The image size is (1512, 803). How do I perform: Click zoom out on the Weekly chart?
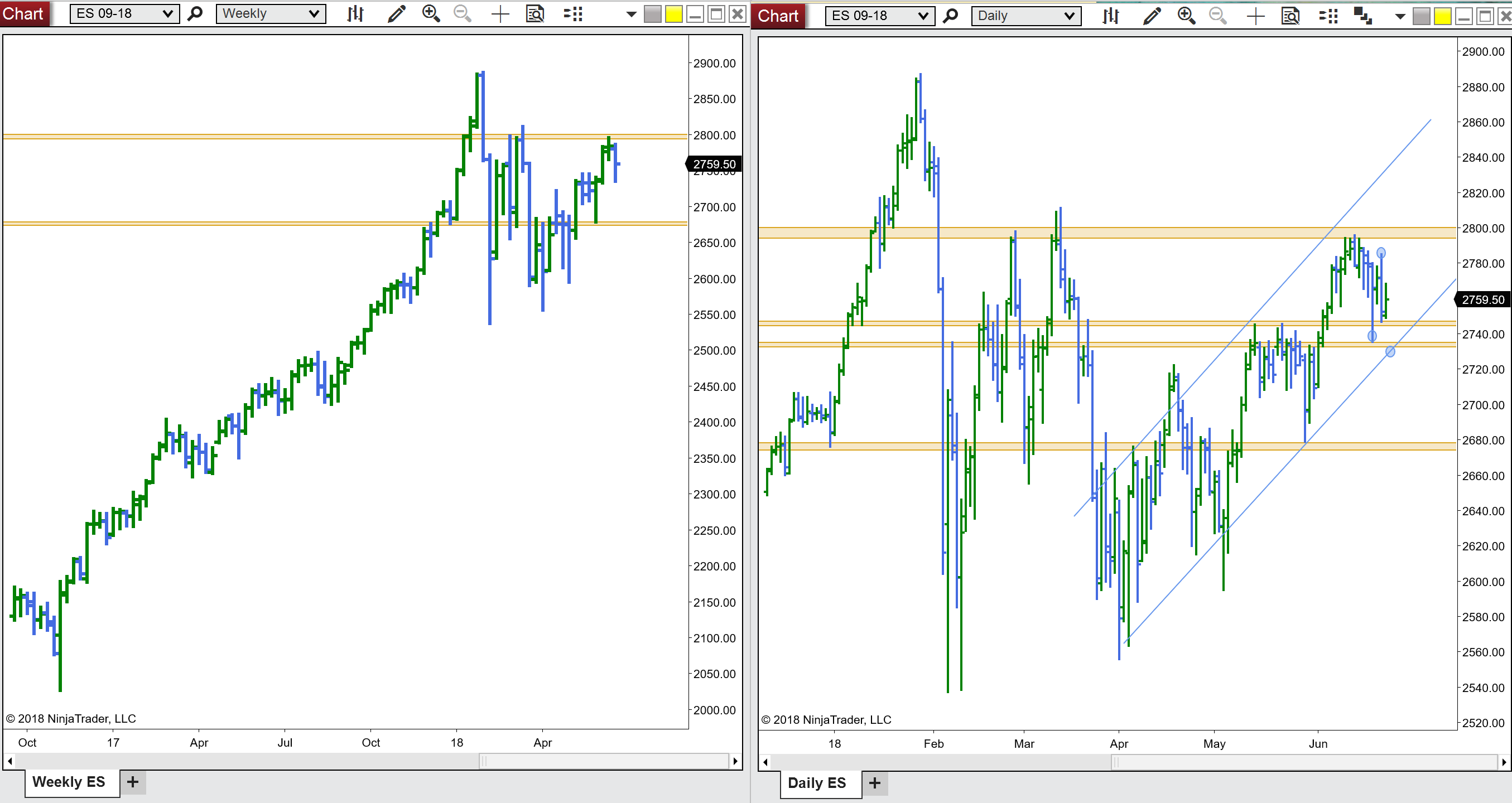(x=463, y=13)
